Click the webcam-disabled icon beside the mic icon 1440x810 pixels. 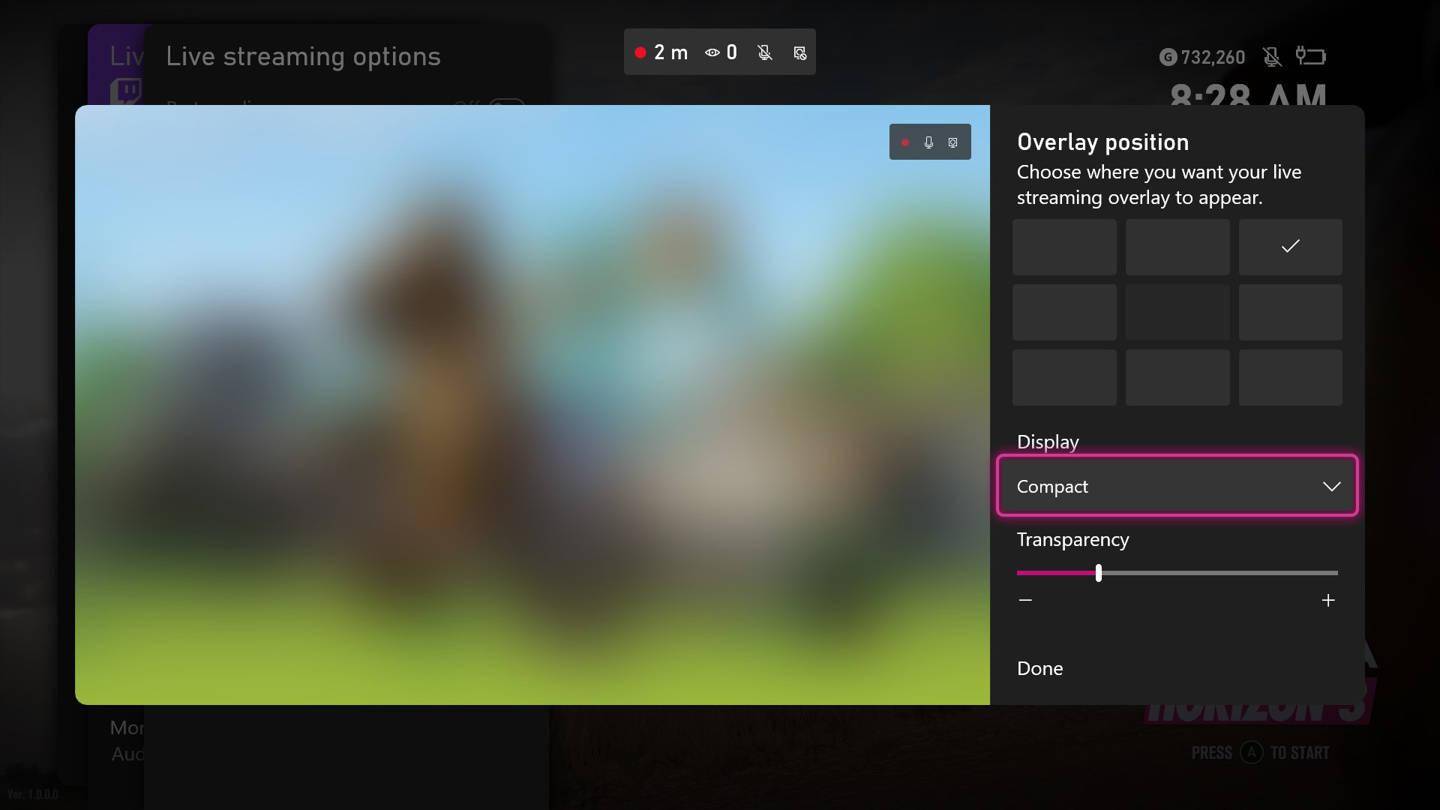pyautogui.click(x=799, y=52)
